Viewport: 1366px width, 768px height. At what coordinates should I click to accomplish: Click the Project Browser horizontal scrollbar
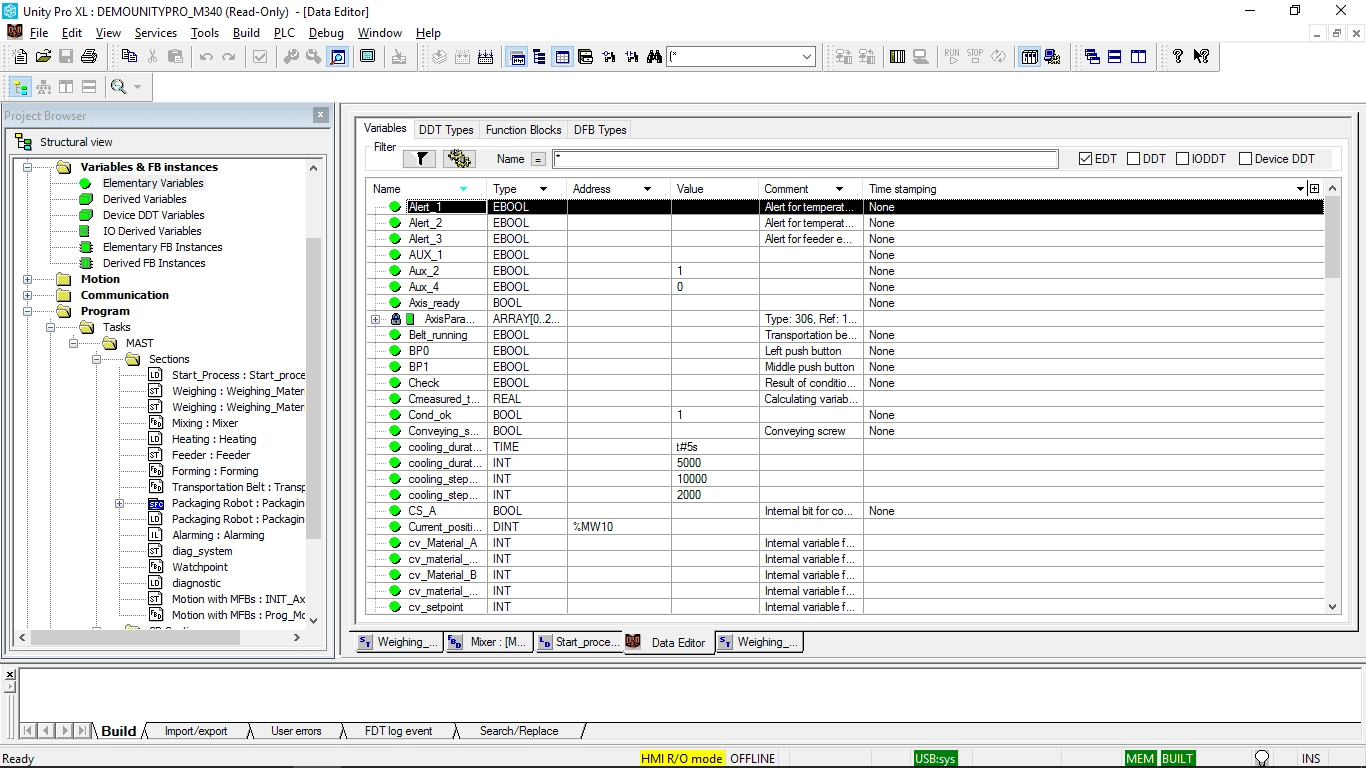pos(157,637)
